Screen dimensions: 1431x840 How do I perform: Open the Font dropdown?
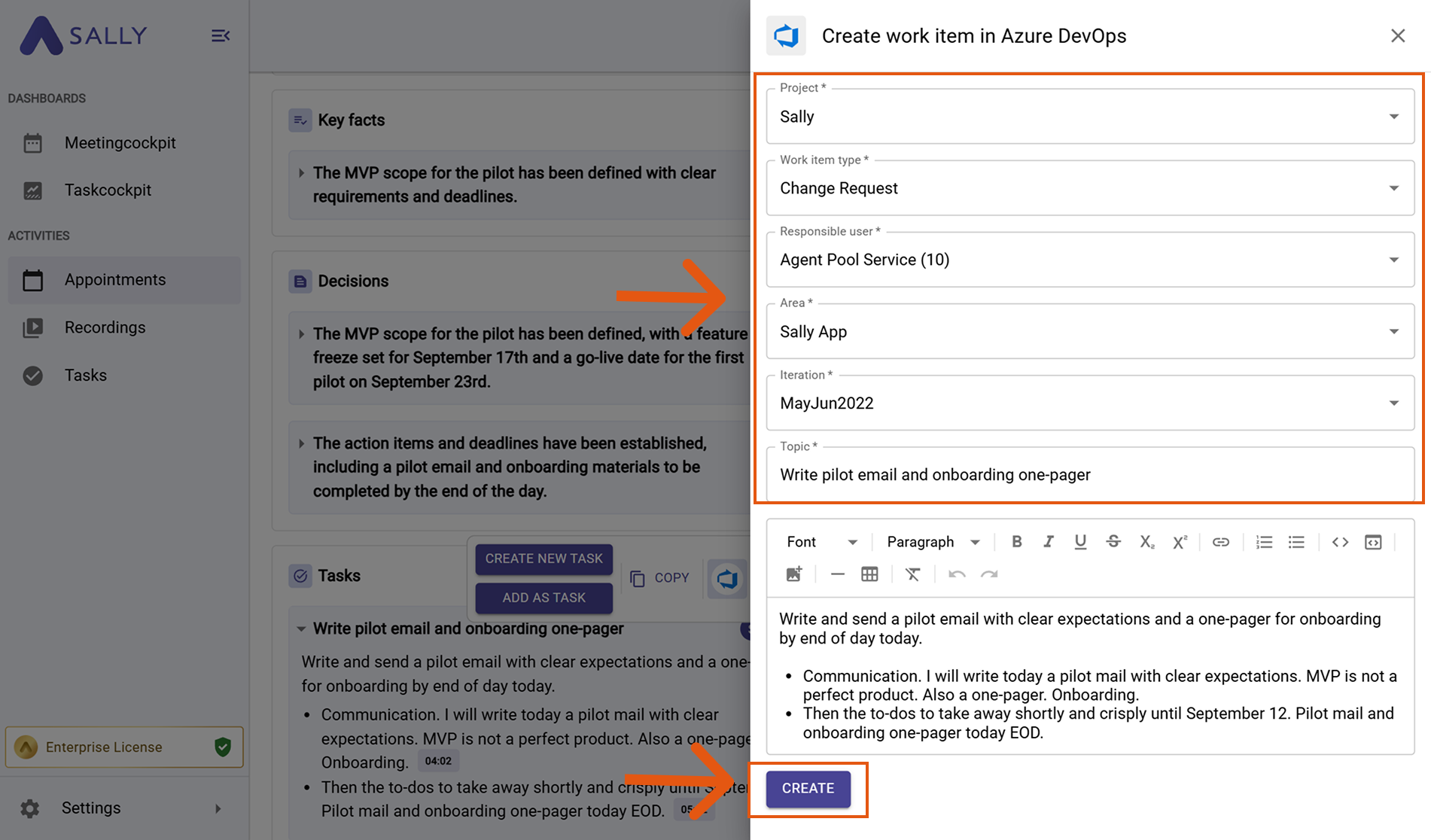pyautogui.click(x=822, y=542)
